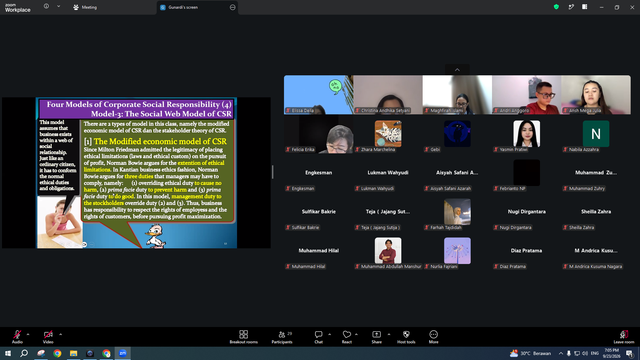640x360 pixels.
Task: Open the first Chrome icon in taskbar
Action: coord(57,353)
